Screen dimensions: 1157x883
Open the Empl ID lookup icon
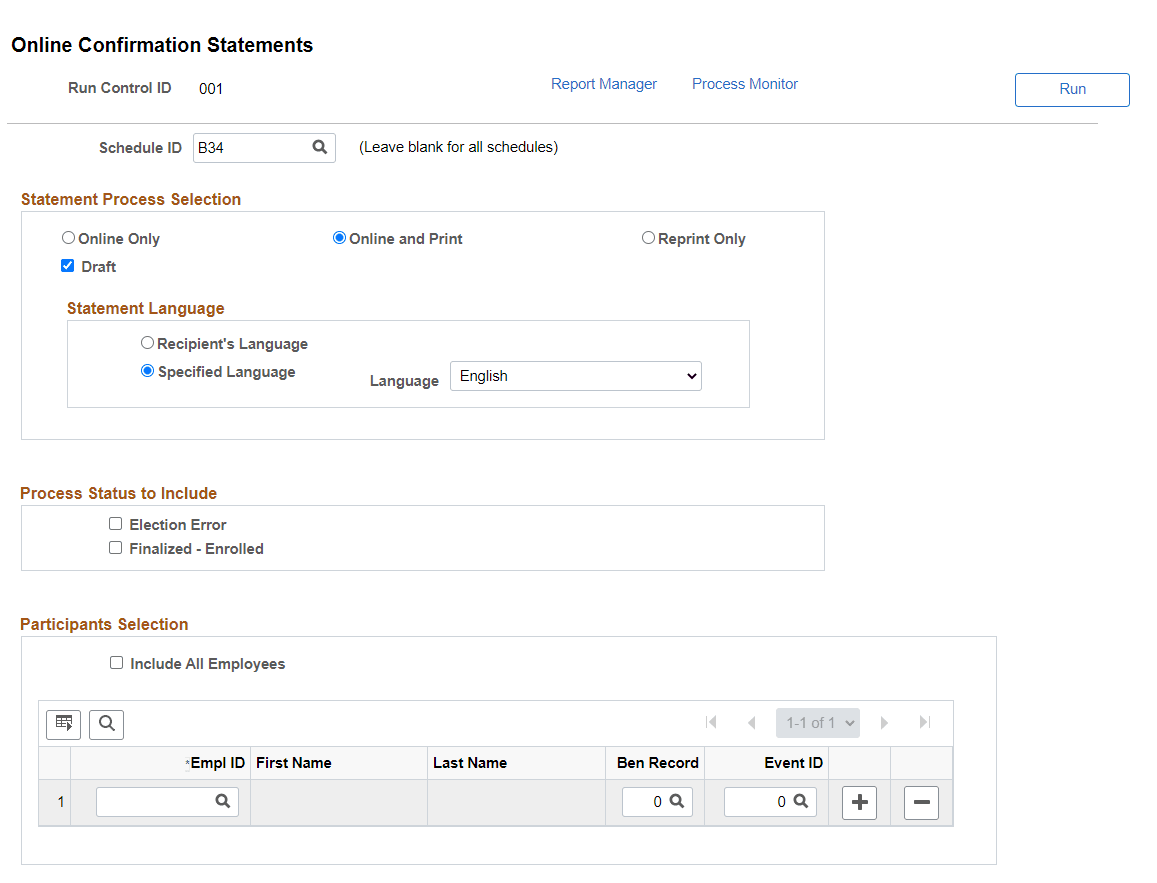tap(223, 801)
